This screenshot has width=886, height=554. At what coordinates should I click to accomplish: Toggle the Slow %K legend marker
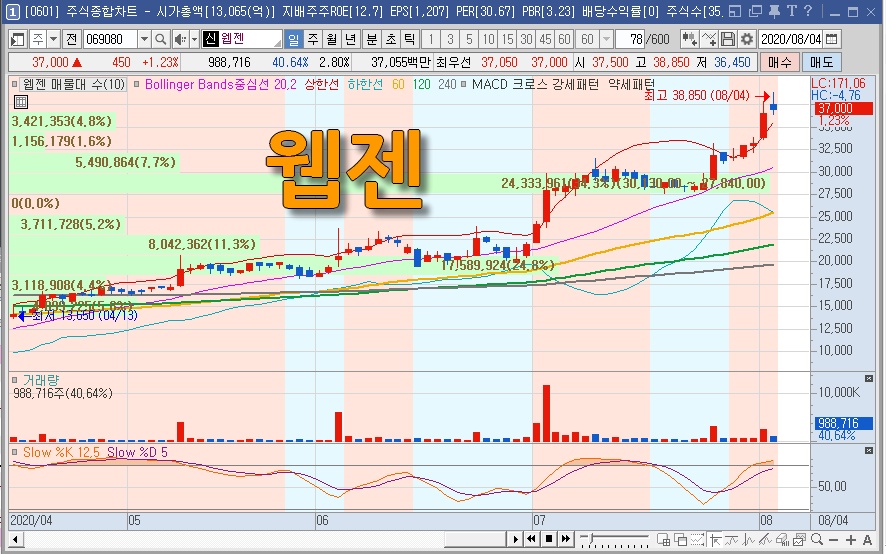15,452
